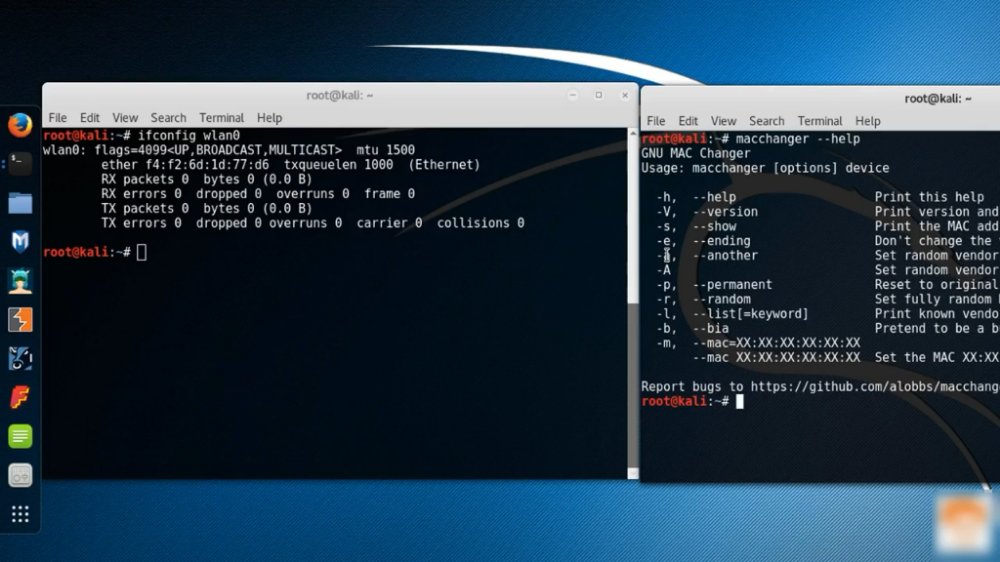The height and width of the screenshot is (562, 1000).
Task: Click the 'macchanger --help' command text
Action: pos(797,139)
